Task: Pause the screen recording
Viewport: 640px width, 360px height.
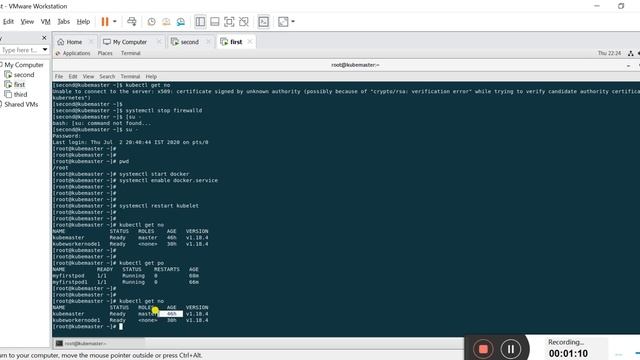Action: click(511, 349)
